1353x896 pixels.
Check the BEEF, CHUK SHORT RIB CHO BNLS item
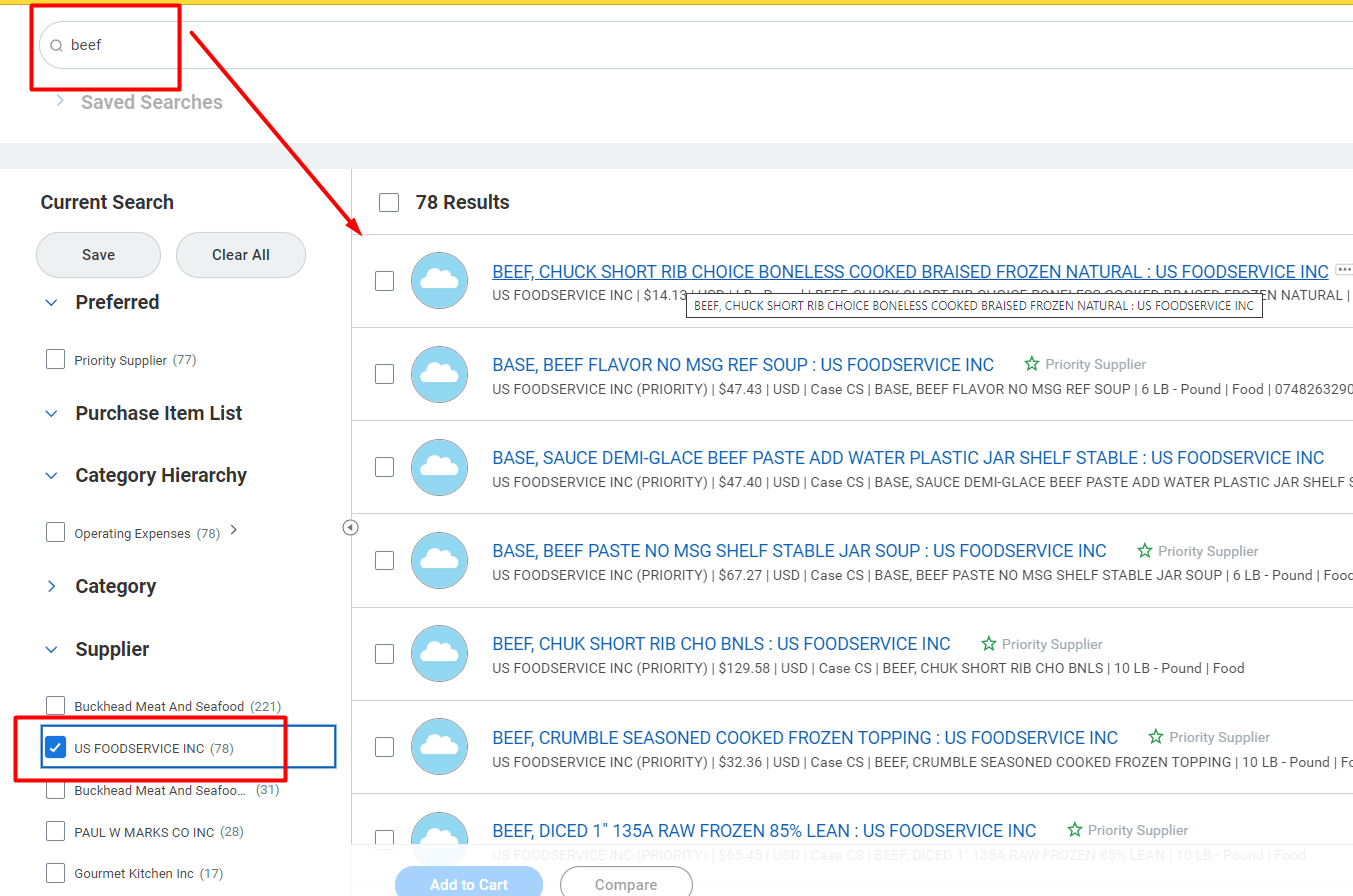click(385, 654)
